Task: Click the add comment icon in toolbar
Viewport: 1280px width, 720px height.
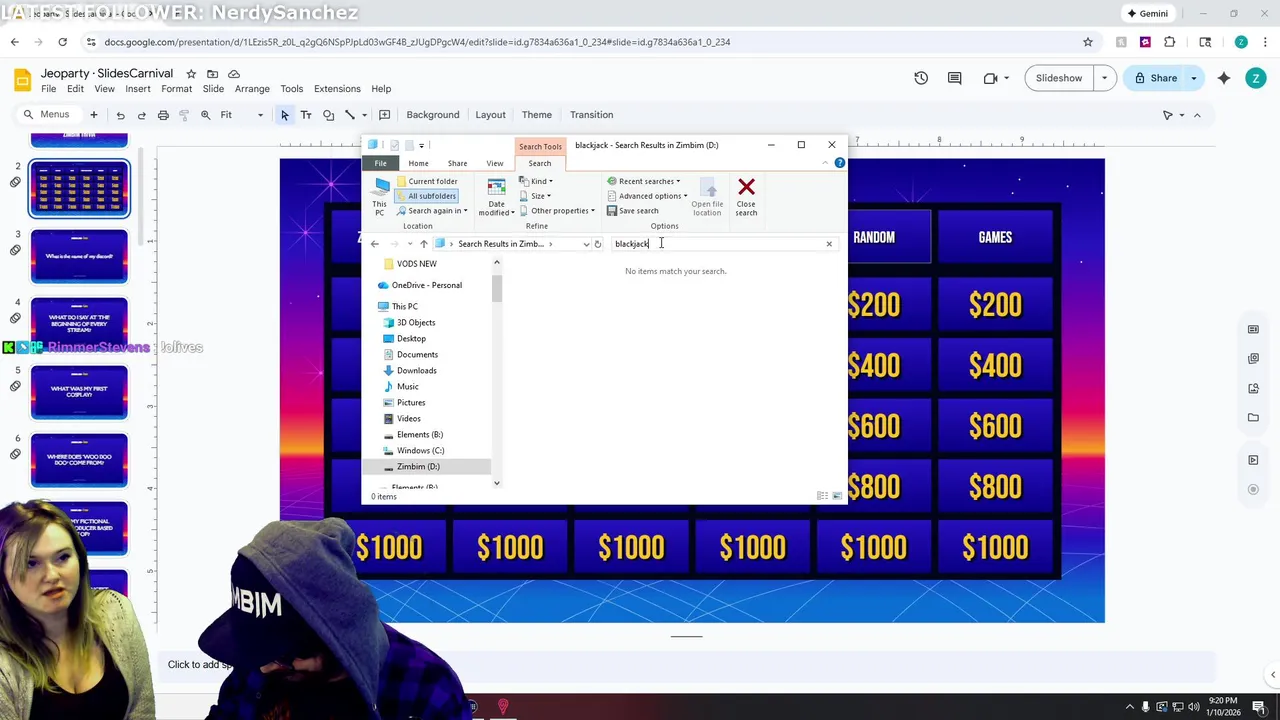Action: coord(384,115)
